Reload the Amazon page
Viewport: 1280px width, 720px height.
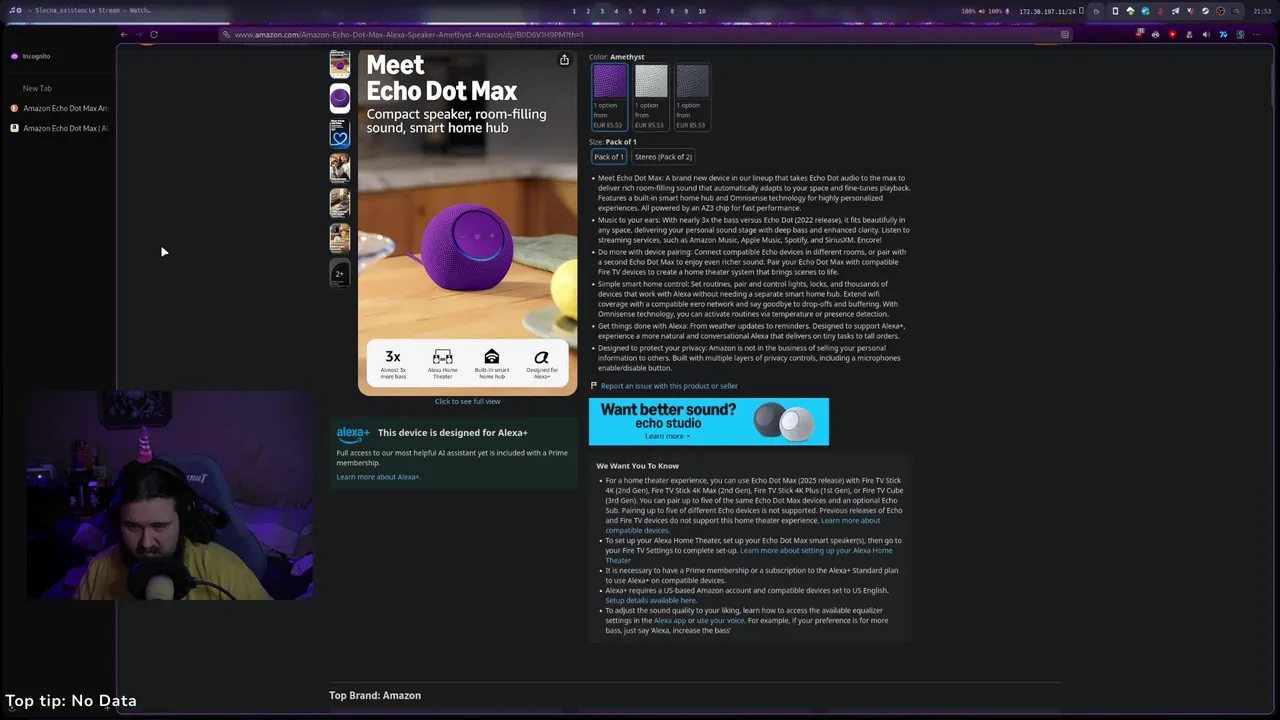pyautogui.click(x=154, y=35)
